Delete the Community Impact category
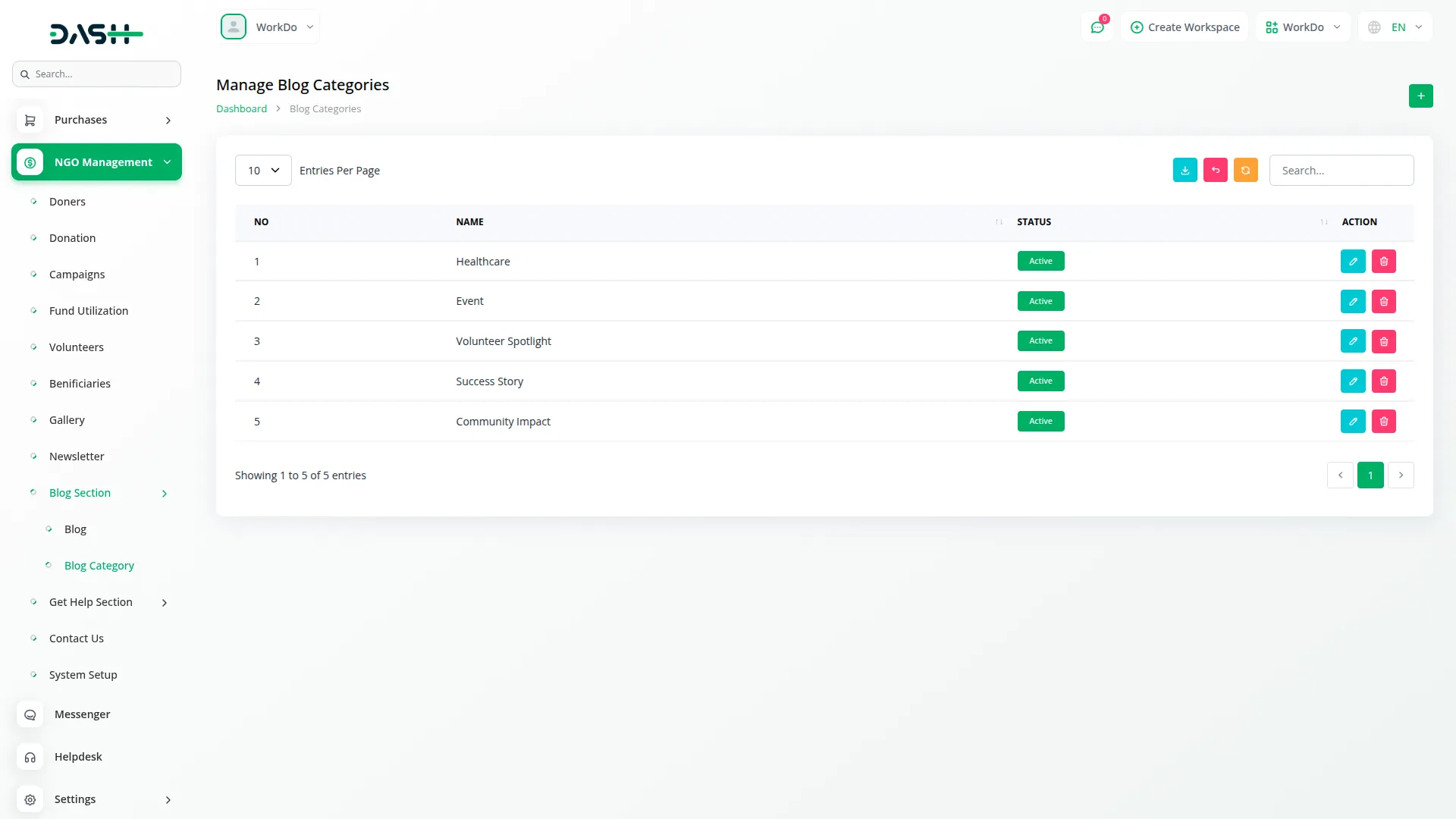Image resolution: width=1456 pixels, height=819 pixels. pyautogui.click(x=1383, y=422)
